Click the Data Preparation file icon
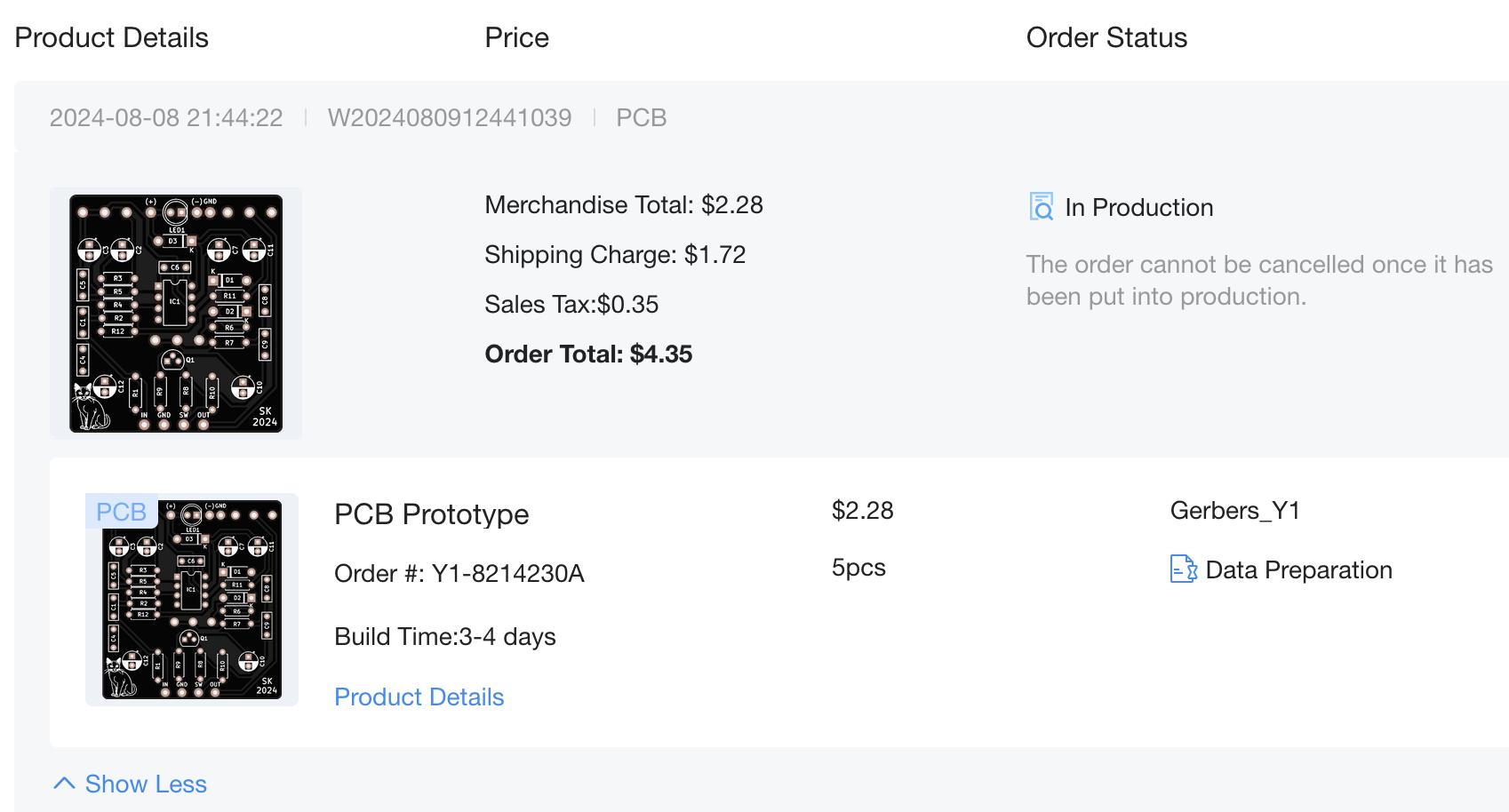 coord(1184,569)
